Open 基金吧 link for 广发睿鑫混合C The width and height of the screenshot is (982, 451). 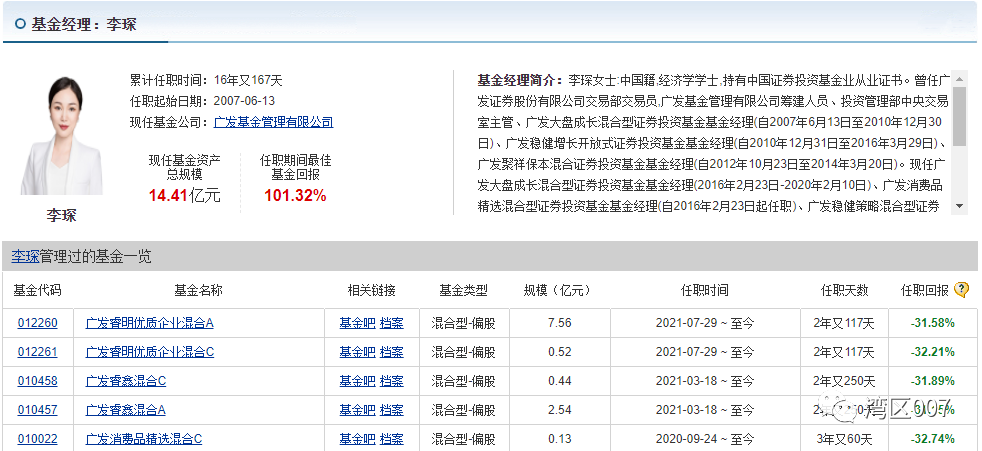(357, 381)
